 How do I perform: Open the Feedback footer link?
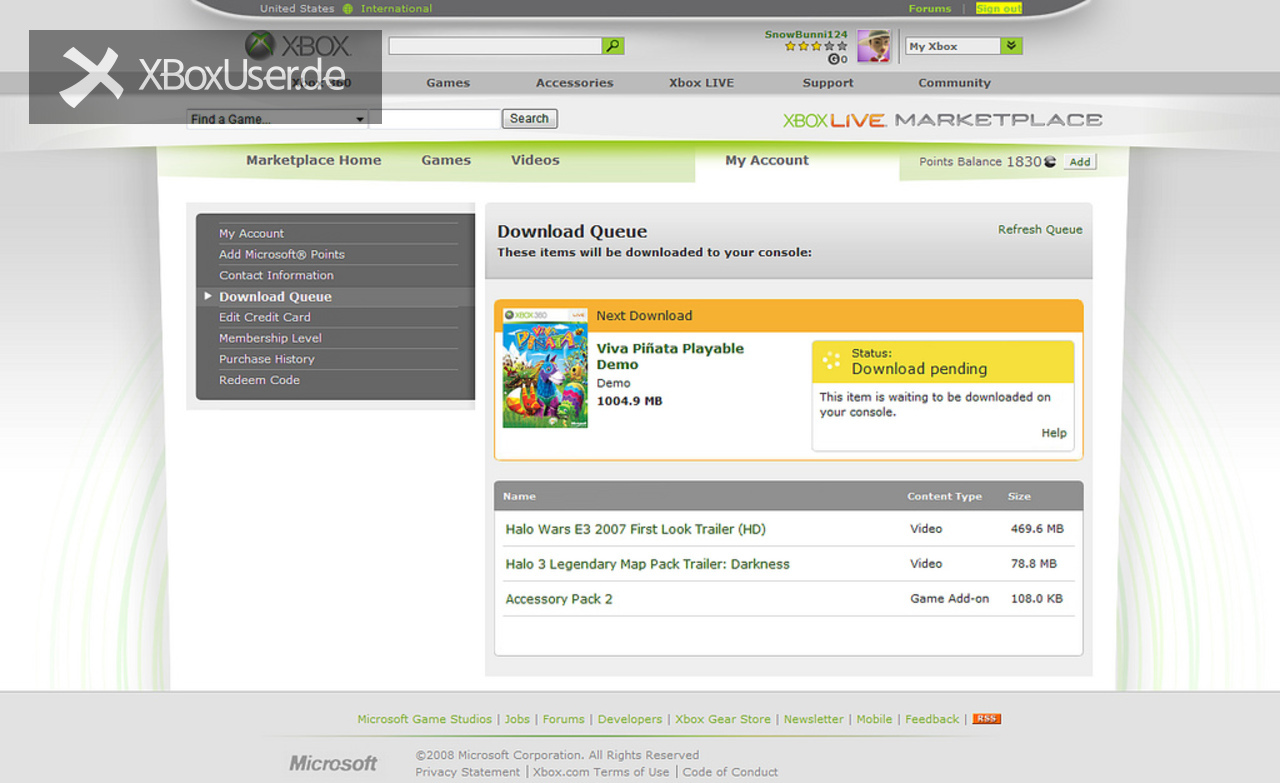pyautogui.click(x=932, y=719)
